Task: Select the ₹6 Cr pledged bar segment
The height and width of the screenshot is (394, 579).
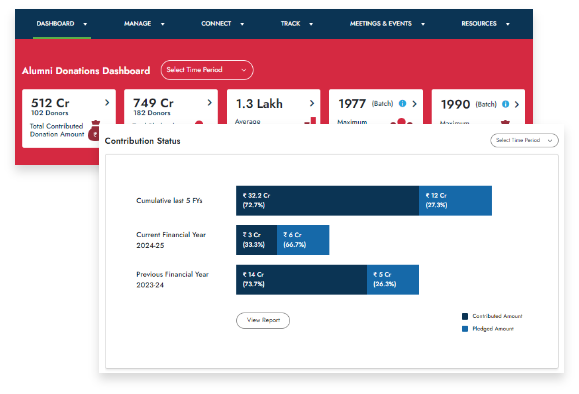Action: point(303,240)
